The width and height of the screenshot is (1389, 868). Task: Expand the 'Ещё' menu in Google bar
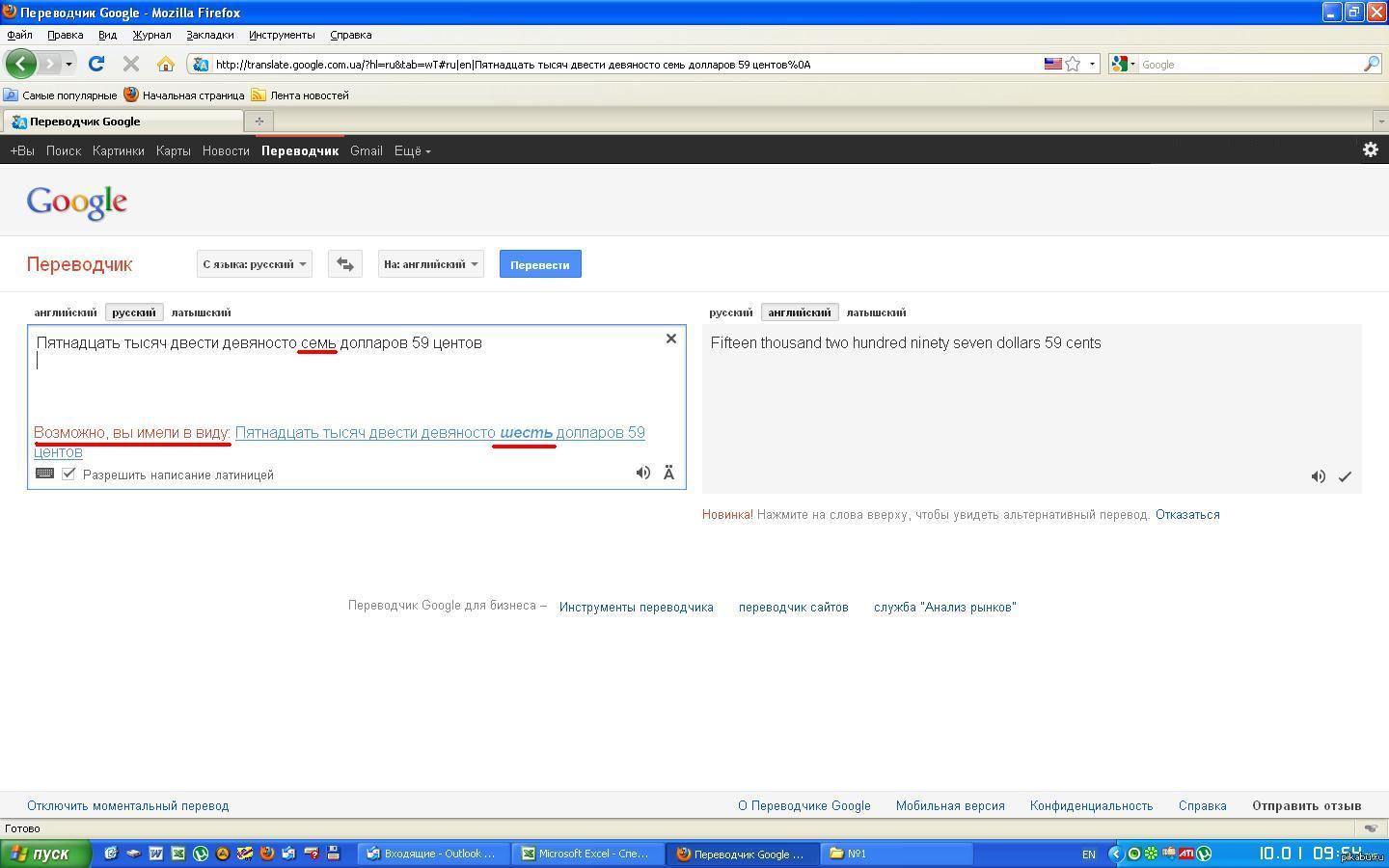[412, 150]
